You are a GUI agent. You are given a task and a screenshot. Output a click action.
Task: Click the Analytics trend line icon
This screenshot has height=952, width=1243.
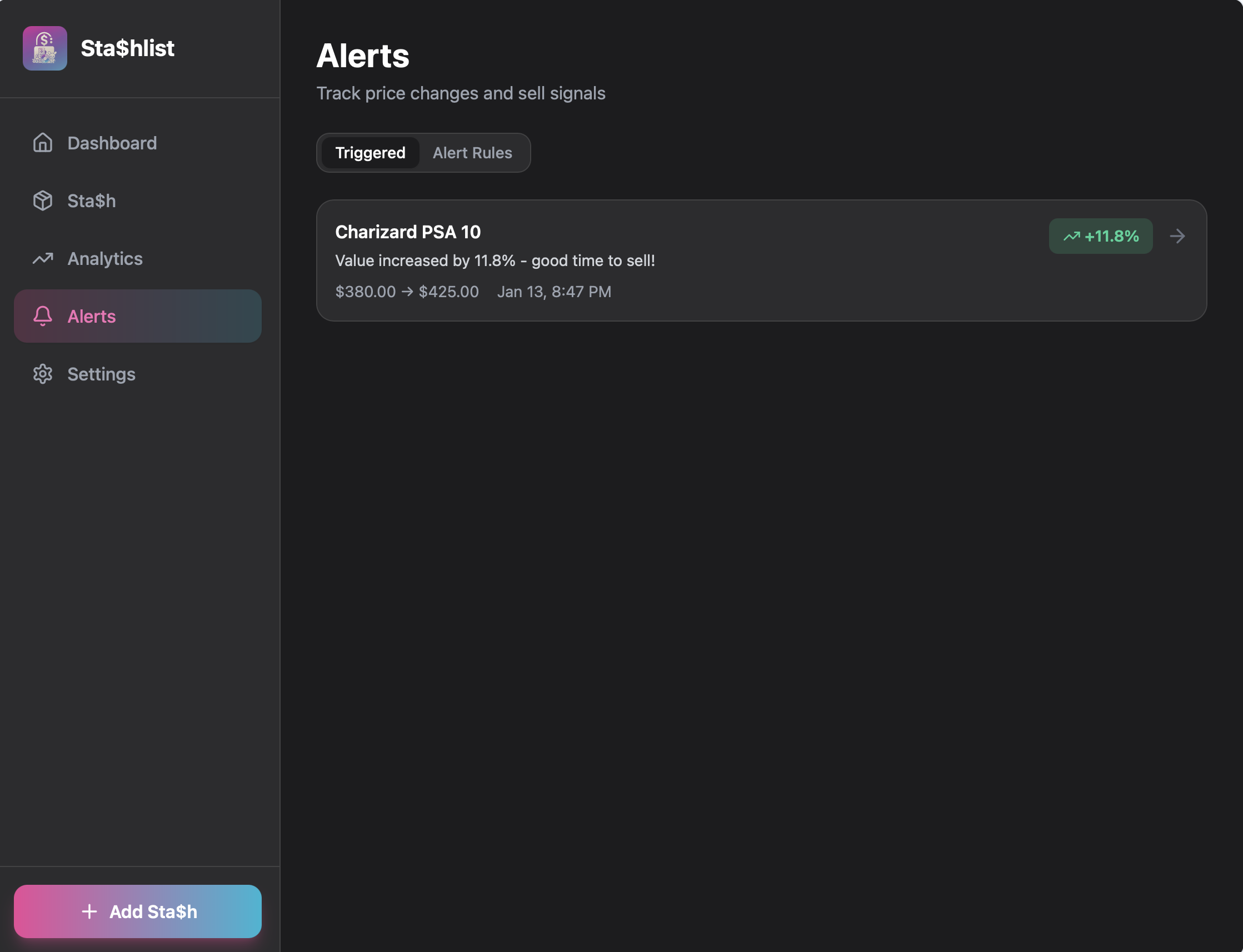point(43,258)
